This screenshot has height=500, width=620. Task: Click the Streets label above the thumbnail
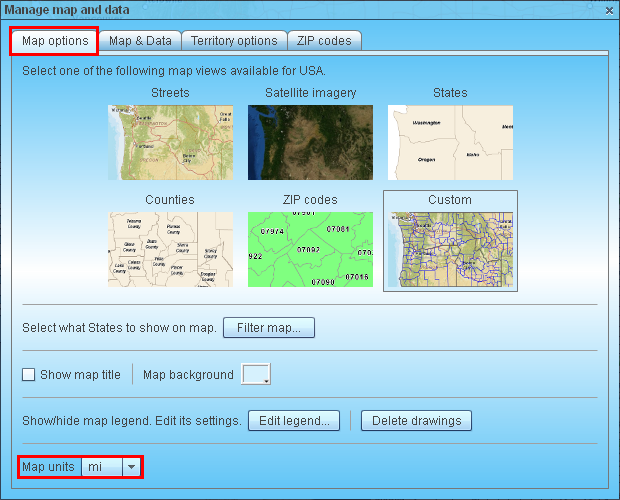[170, 93]
